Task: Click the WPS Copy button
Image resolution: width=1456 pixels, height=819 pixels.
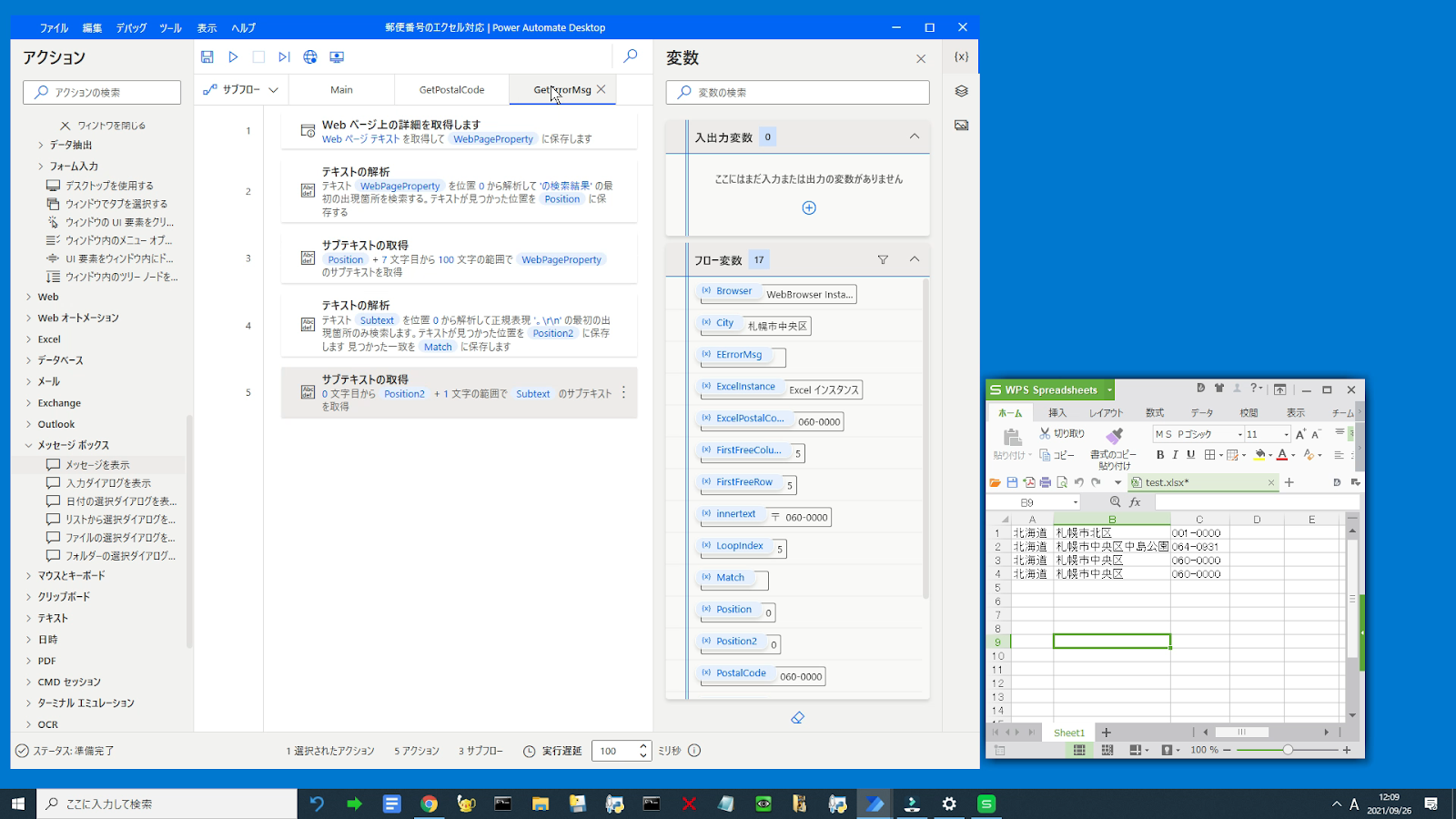Action: coord(1057,455)
